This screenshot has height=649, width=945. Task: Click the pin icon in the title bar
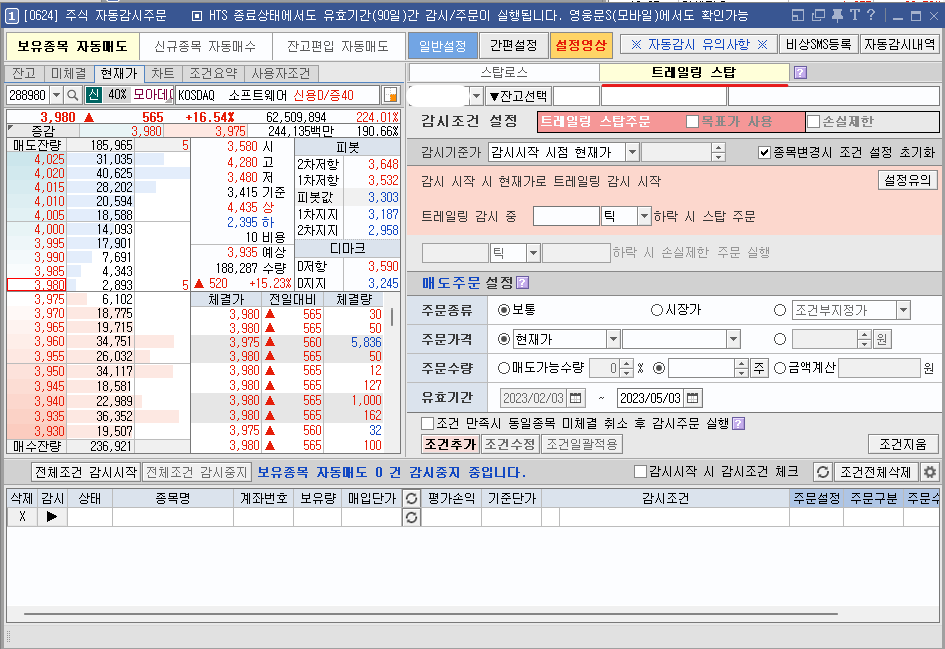click(x=837, y=14)
